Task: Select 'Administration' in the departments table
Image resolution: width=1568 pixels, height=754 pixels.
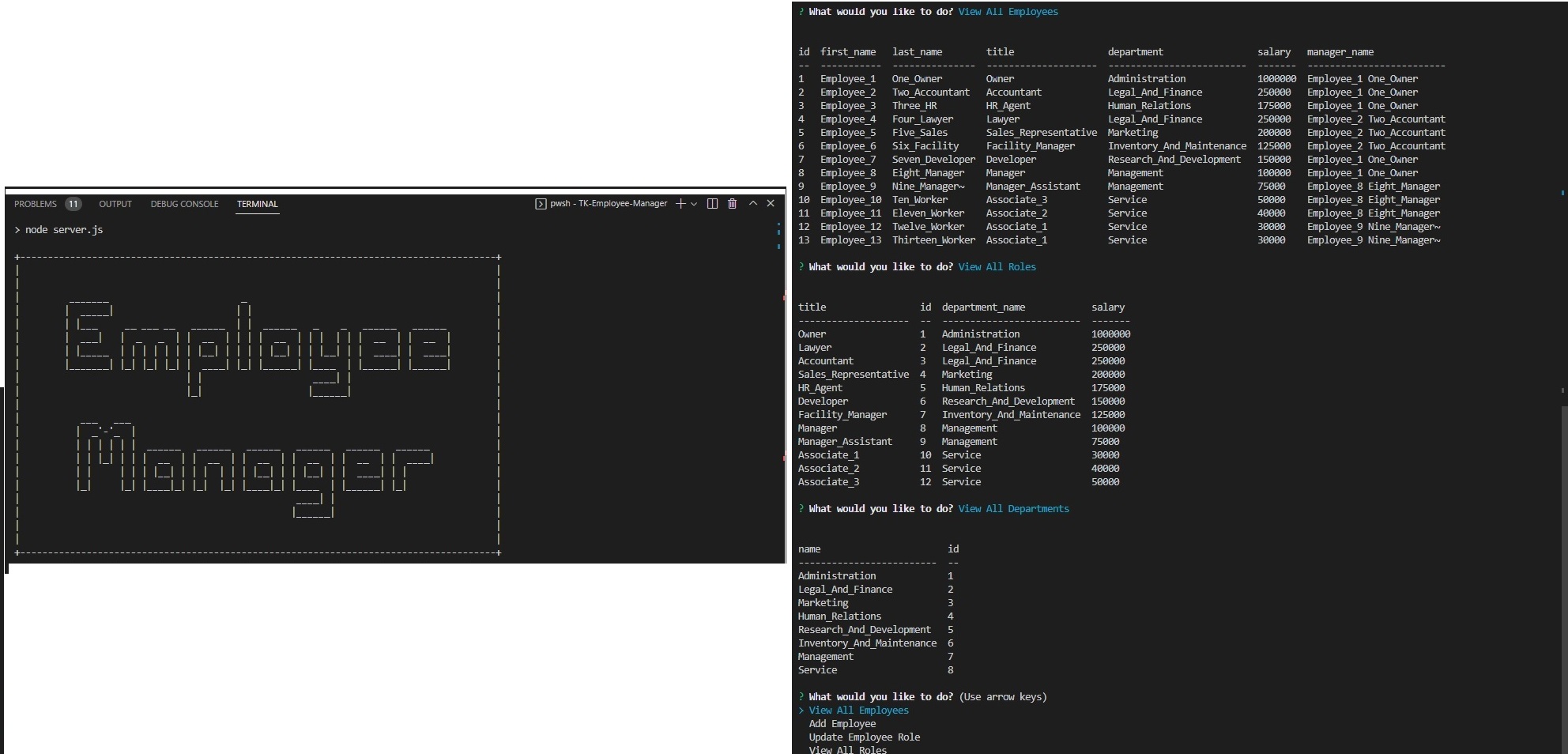Action: click(837, 576)
